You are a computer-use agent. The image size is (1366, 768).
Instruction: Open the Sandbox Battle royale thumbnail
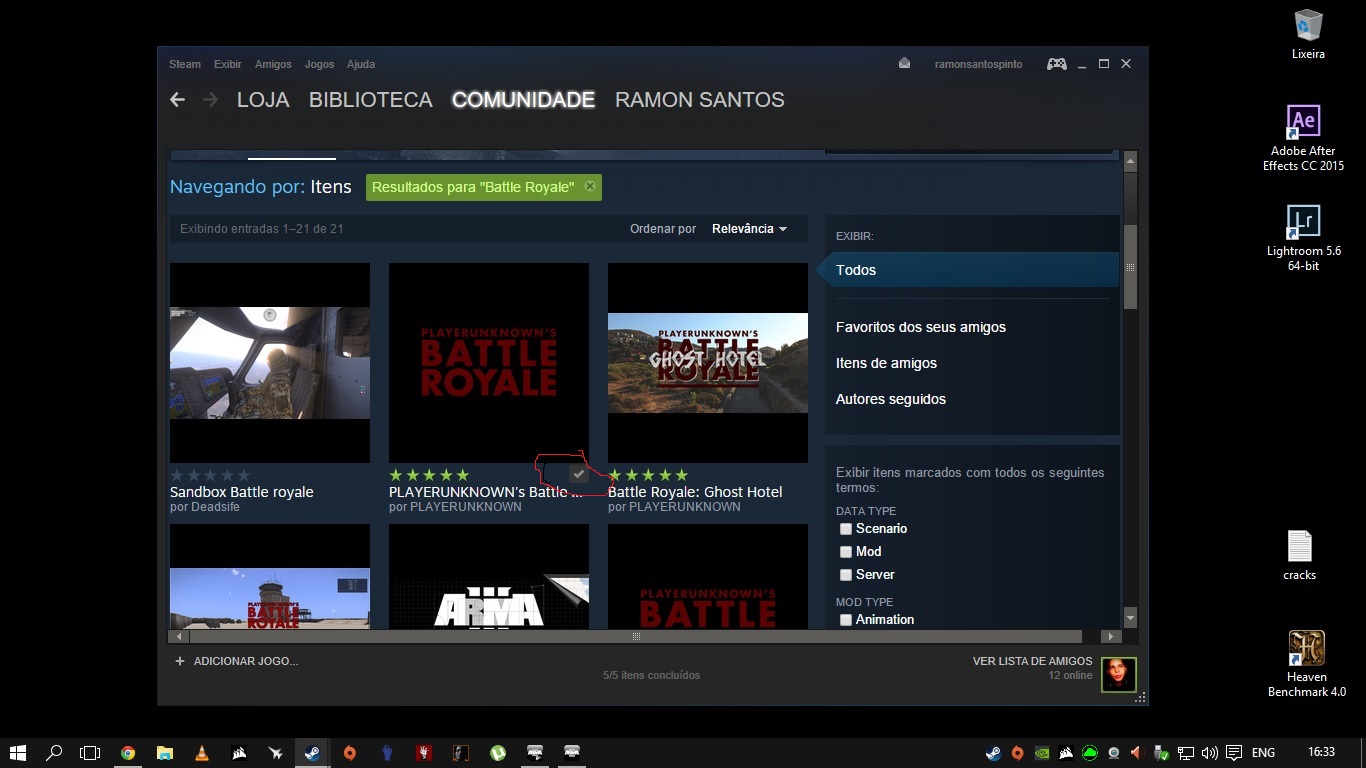click(270, 363)
